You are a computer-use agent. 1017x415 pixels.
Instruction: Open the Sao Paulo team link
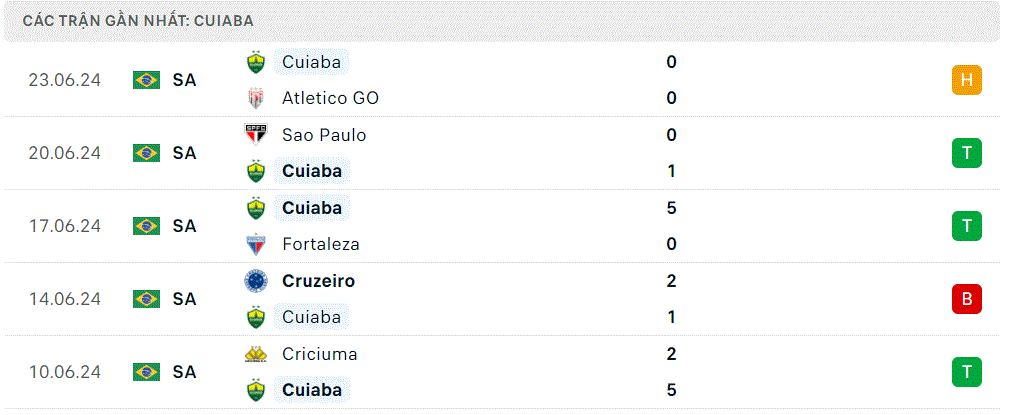pyautogui.click(x=324, y=135)
